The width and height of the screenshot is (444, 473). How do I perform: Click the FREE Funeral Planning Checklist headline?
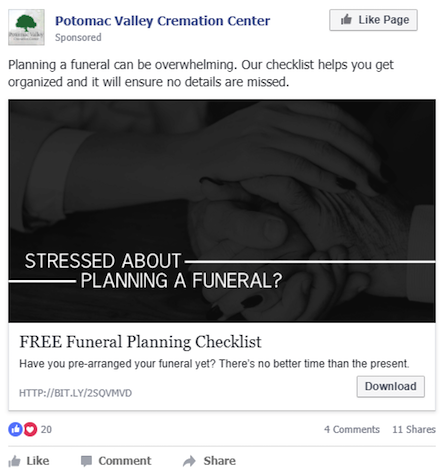click(140, 342)
